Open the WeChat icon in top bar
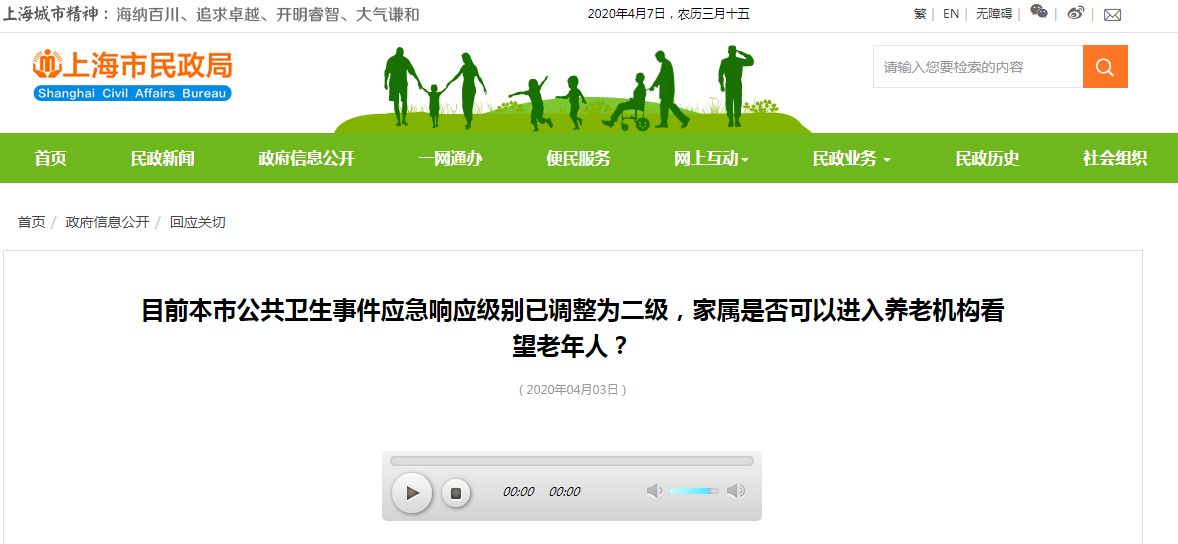 coord(1039,11)
